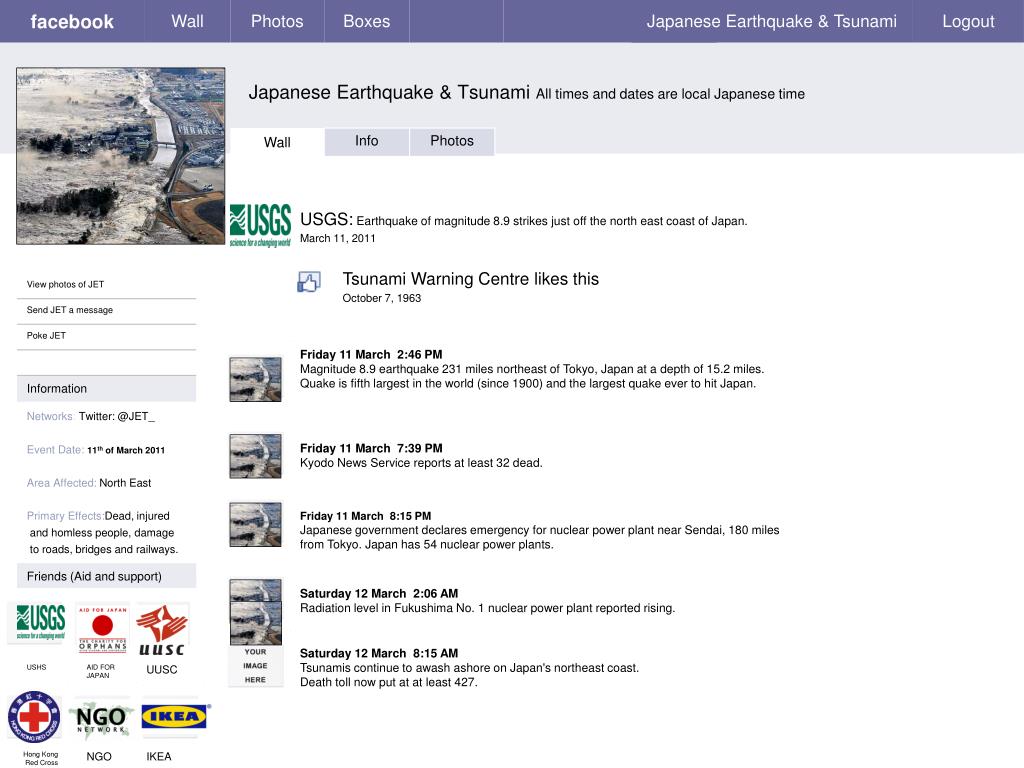
Task: Click 'Saturday 12 March 8:15 AM' heading
Action: click(379, 653)
